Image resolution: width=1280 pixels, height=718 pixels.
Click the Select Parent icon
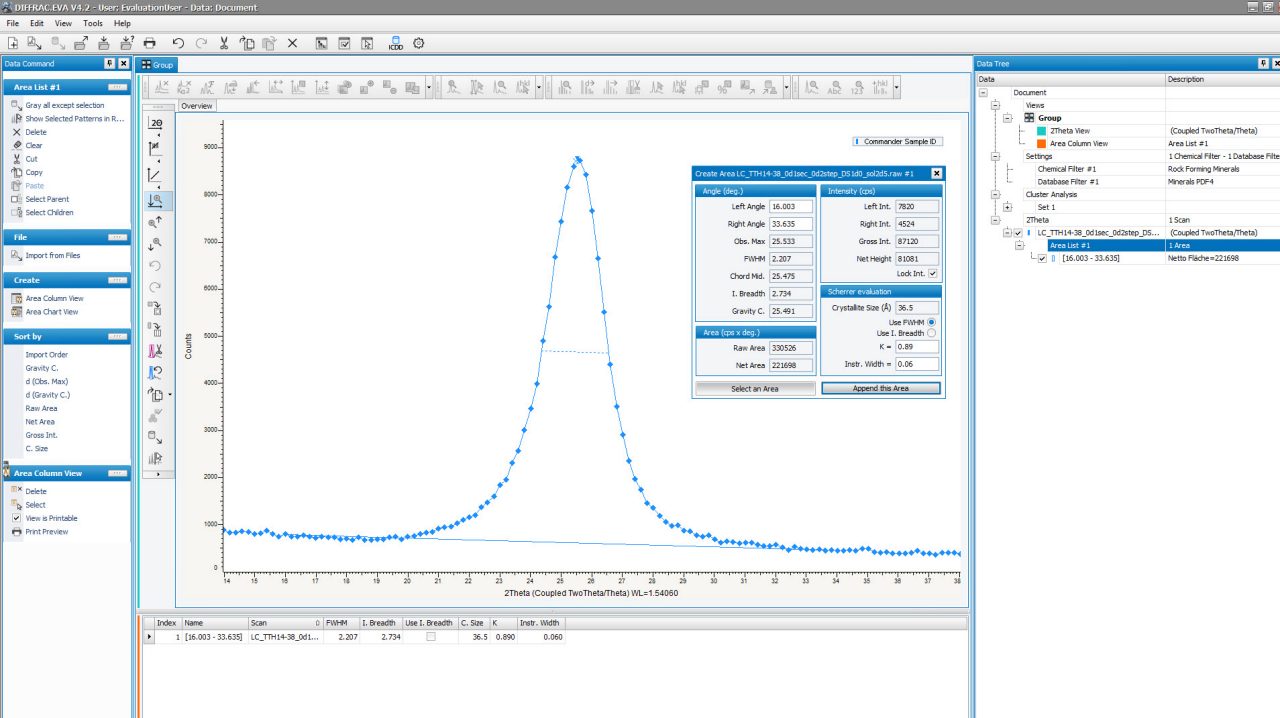[x=16, y=199]
